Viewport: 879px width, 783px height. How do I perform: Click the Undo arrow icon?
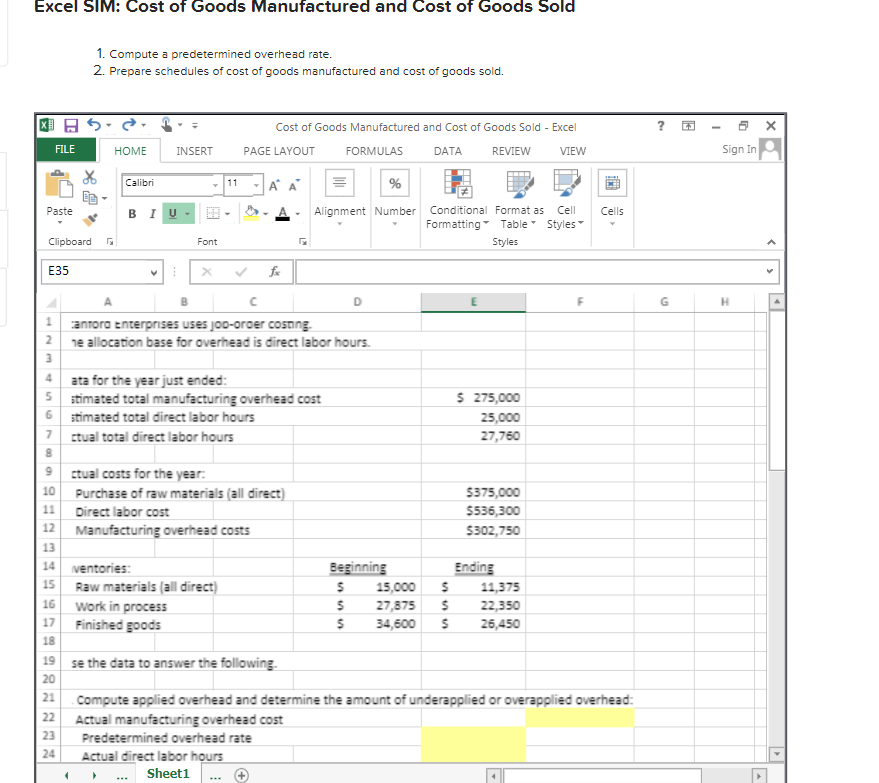[x=94, y=125]
